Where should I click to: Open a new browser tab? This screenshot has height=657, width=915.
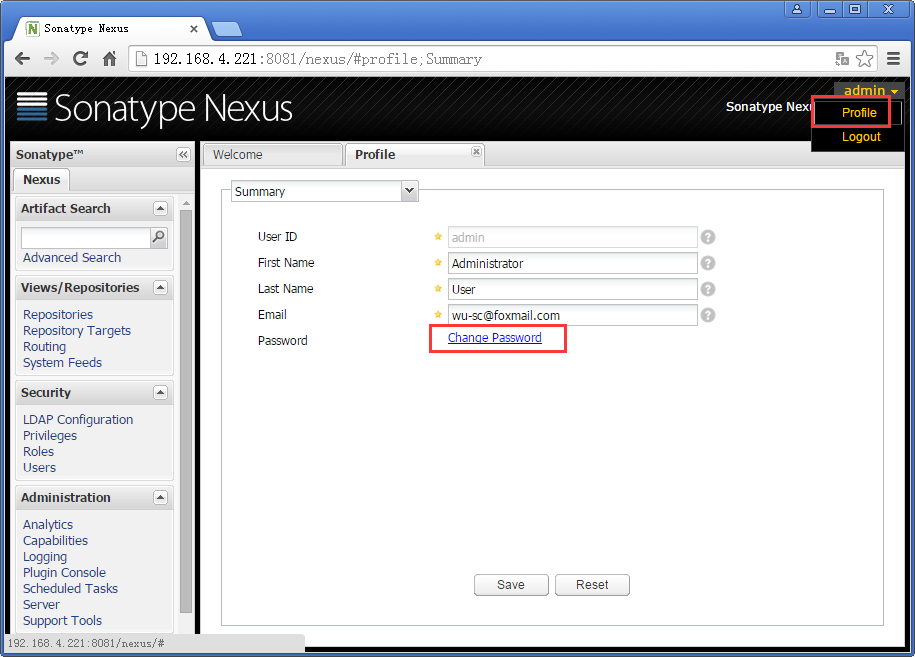point(226,29)
